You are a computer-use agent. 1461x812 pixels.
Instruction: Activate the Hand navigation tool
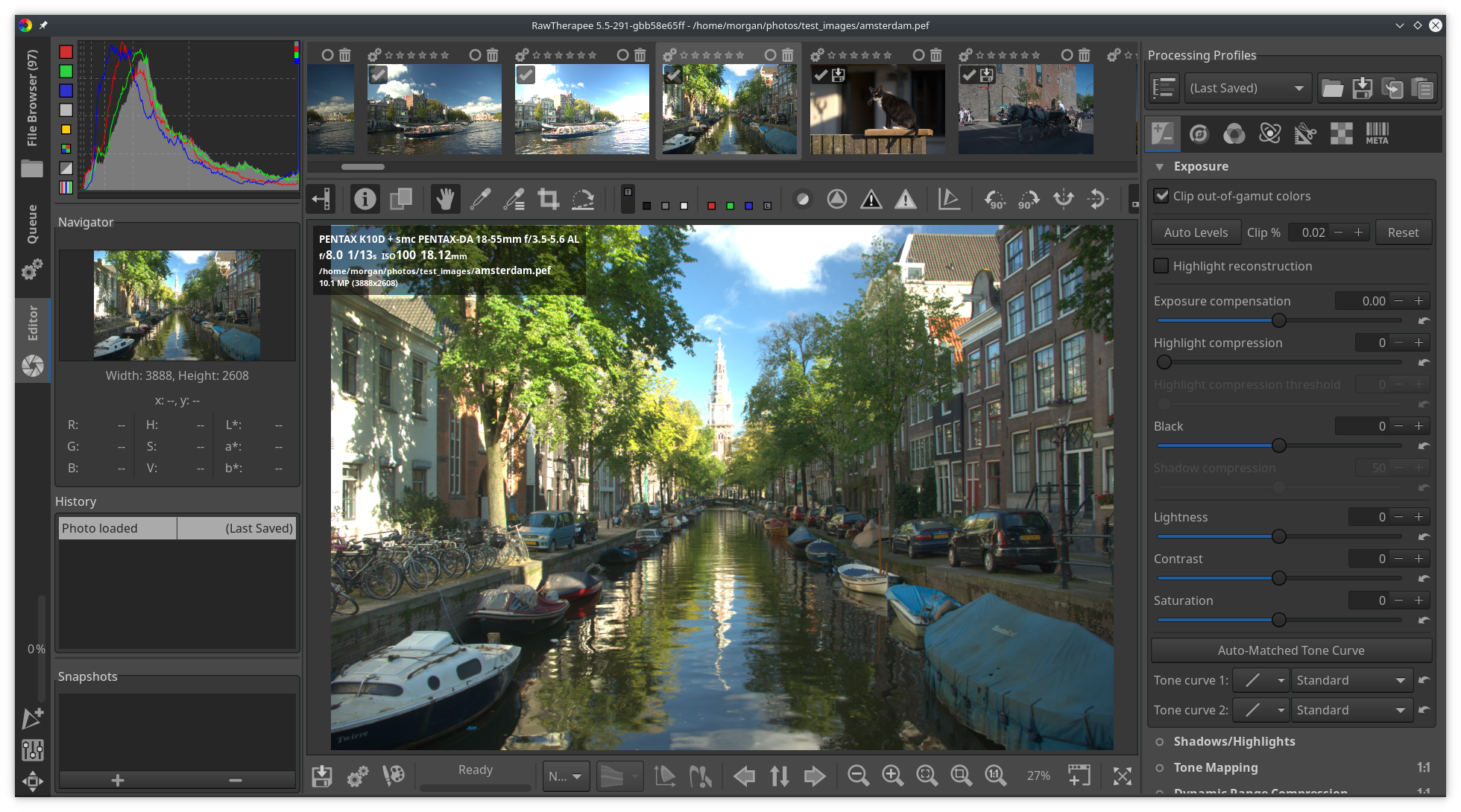445,199
